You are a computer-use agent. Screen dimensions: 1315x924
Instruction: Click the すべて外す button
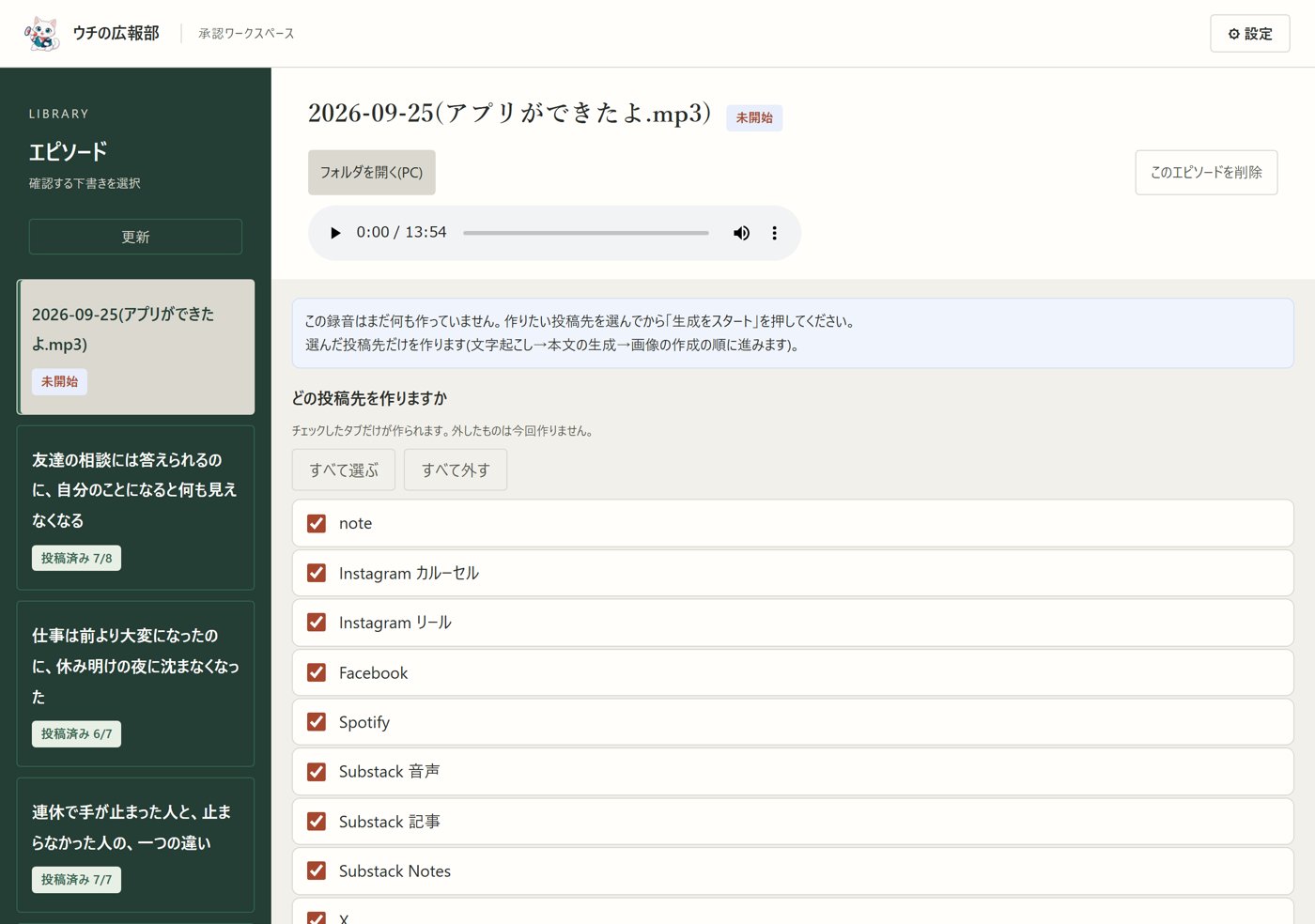(x=456, y=470)
